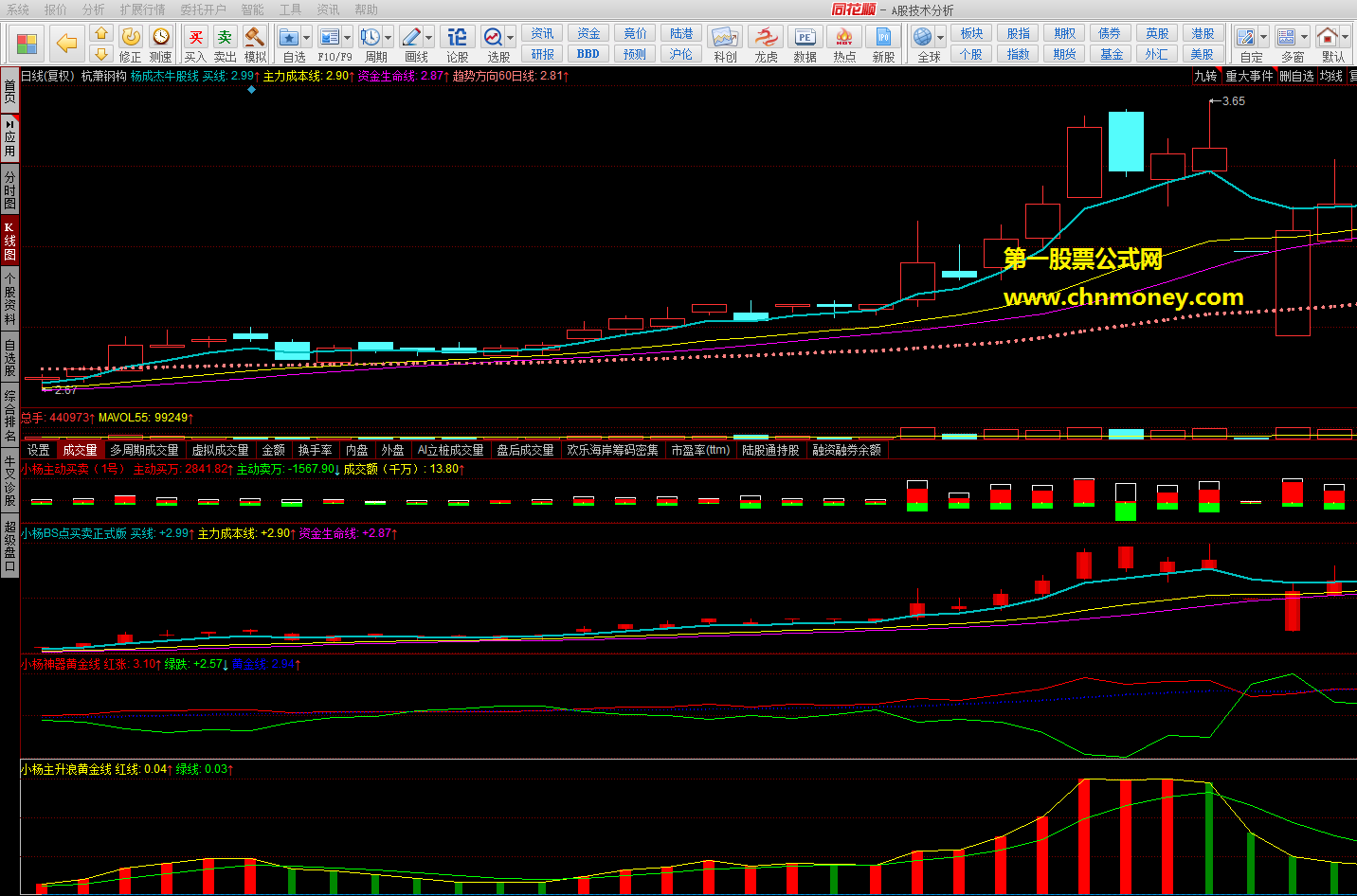Click the 多窗 multi-window icon
This screenshot has height=896, width=1357.
click(x=1286, y=37)
